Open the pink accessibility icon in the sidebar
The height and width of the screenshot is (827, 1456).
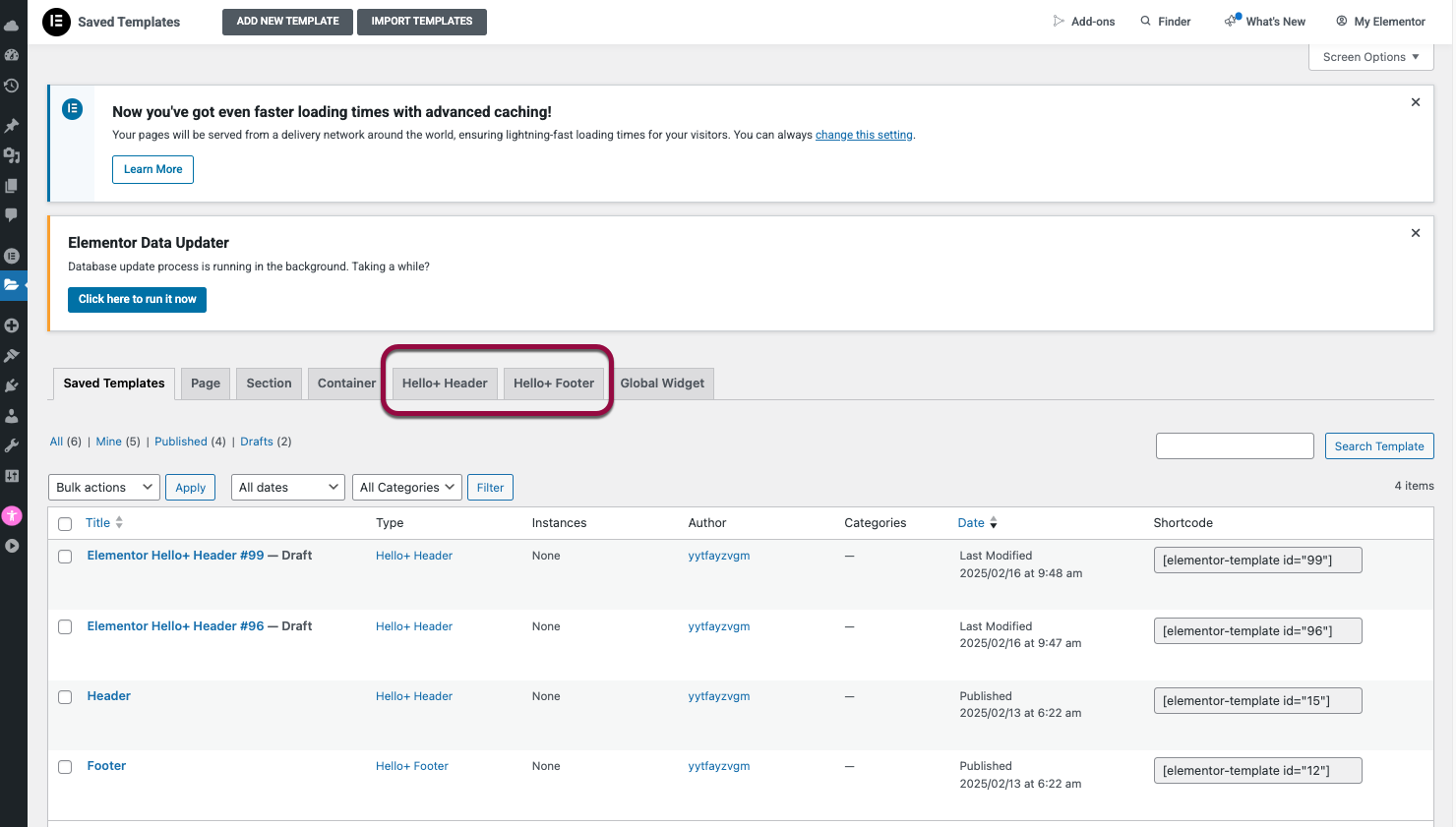pos(12,515)
